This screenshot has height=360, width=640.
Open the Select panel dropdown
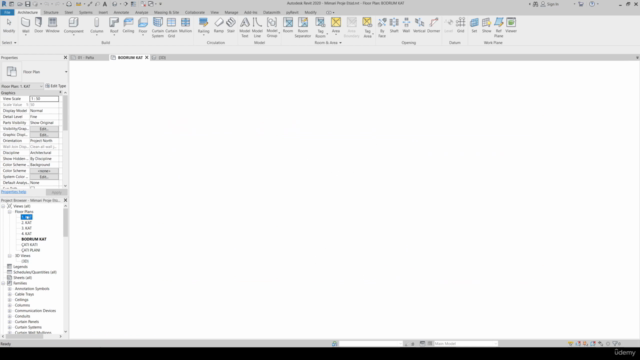click(x=9, y=42)
